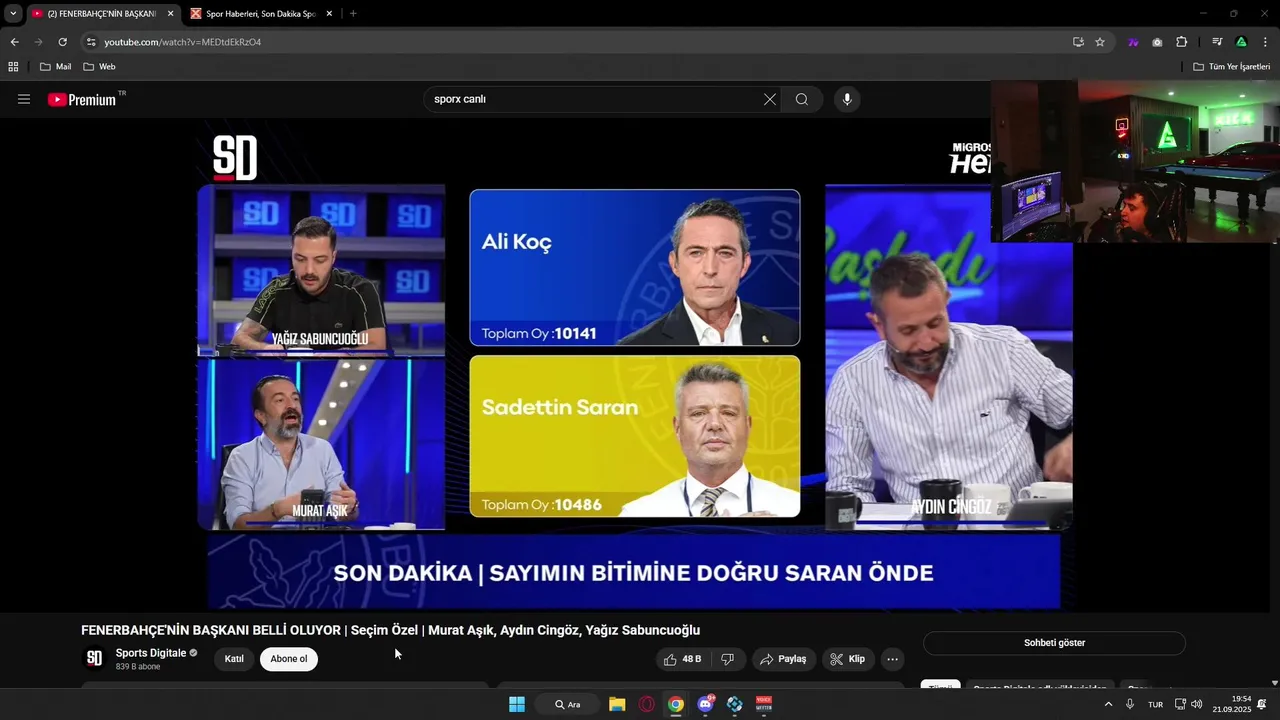Click the 839 B abone subscriber count

coord(138,667)
